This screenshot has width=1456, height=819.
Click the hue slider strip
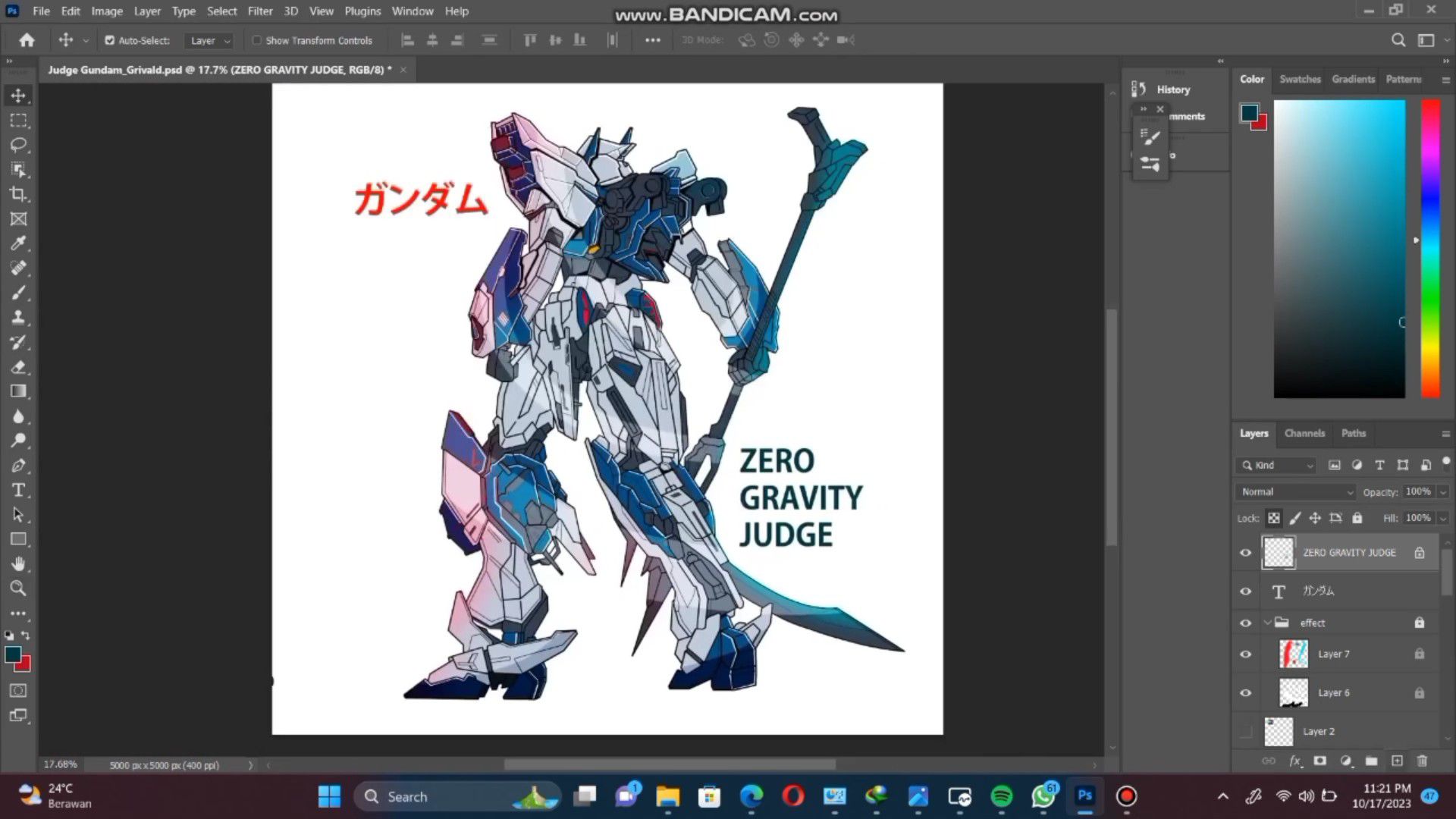coord(1430,248)
